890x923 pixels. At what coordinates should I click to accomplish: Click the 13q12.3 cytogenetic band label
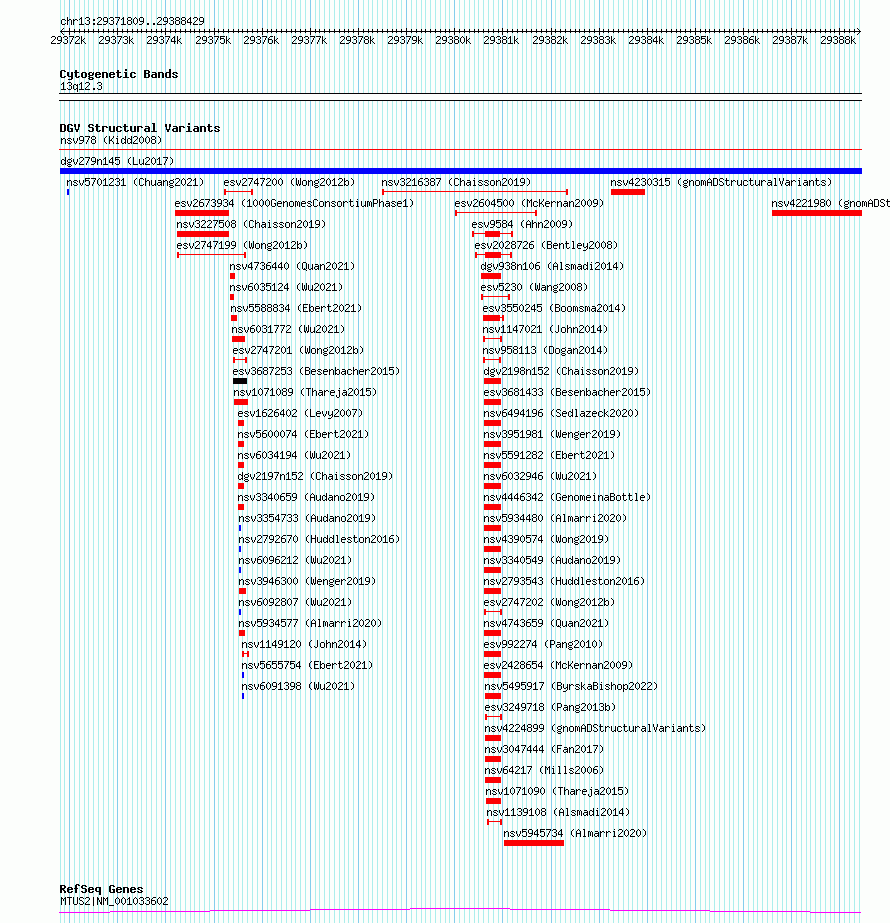coord(81,87)
